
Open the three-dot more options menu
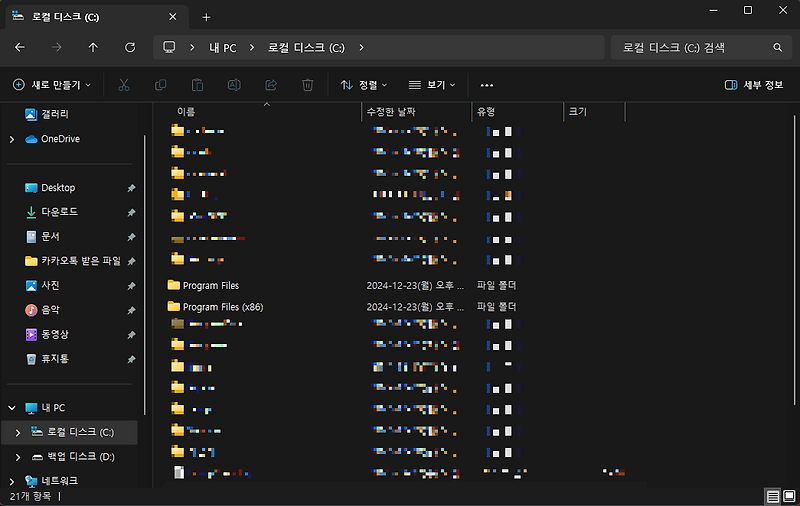click(x=487, y=85)
